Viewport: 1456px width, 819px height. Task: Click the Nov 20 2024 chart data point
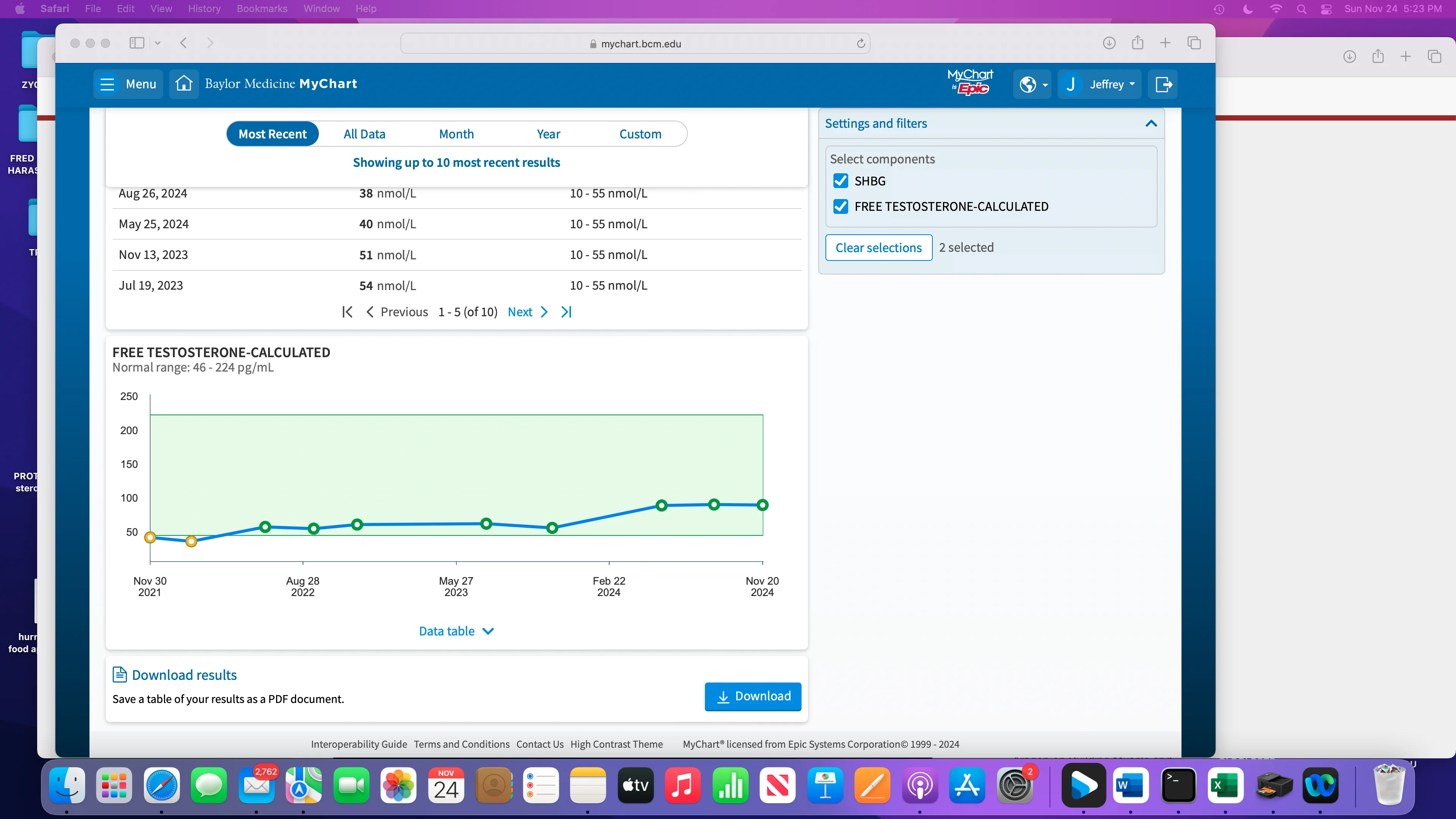coord(763,505)
